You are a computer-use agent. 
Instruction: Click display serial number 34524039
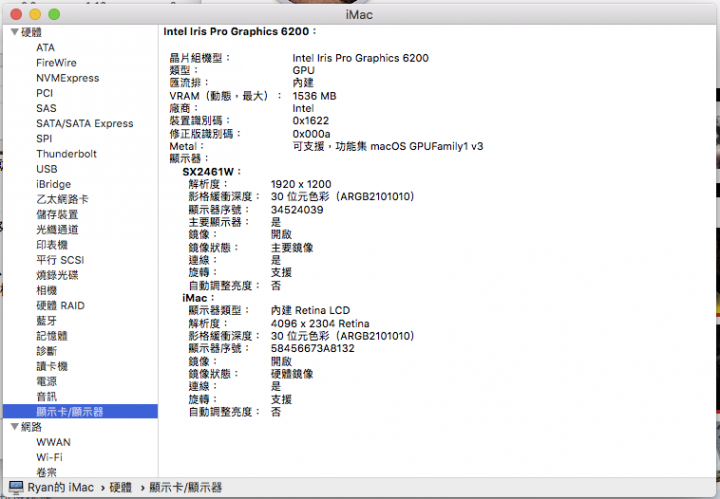pos(297,210)
